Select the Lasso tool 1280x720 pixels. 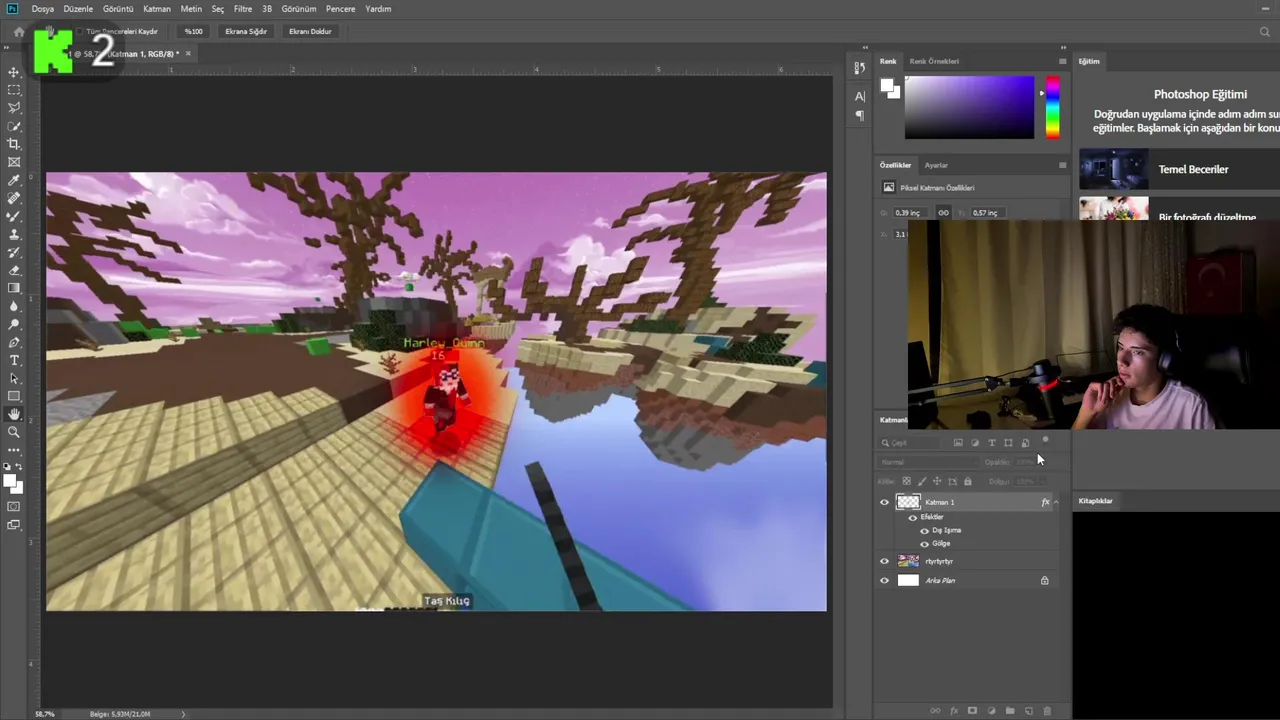(14, 108)
